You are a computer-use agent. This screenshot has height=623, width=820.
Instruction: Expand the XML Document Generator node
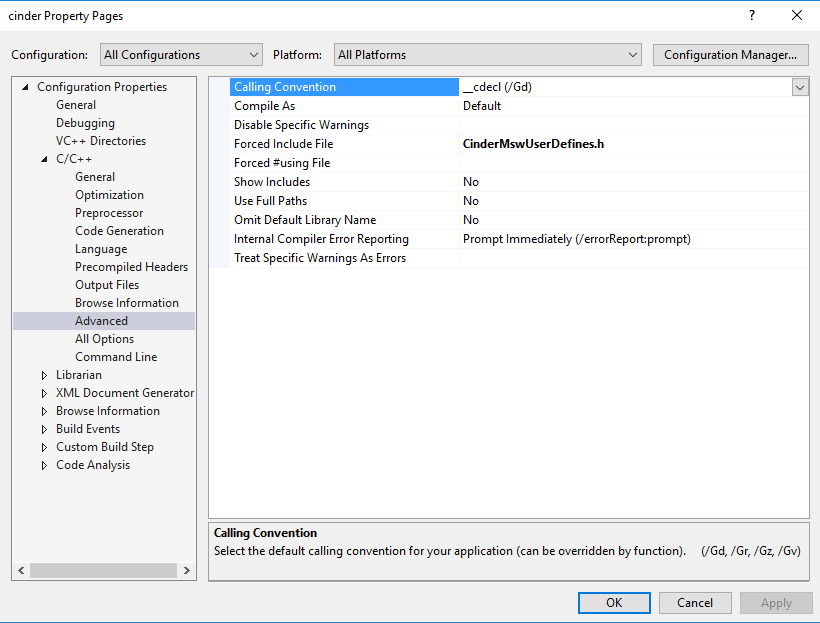[44, 393]
